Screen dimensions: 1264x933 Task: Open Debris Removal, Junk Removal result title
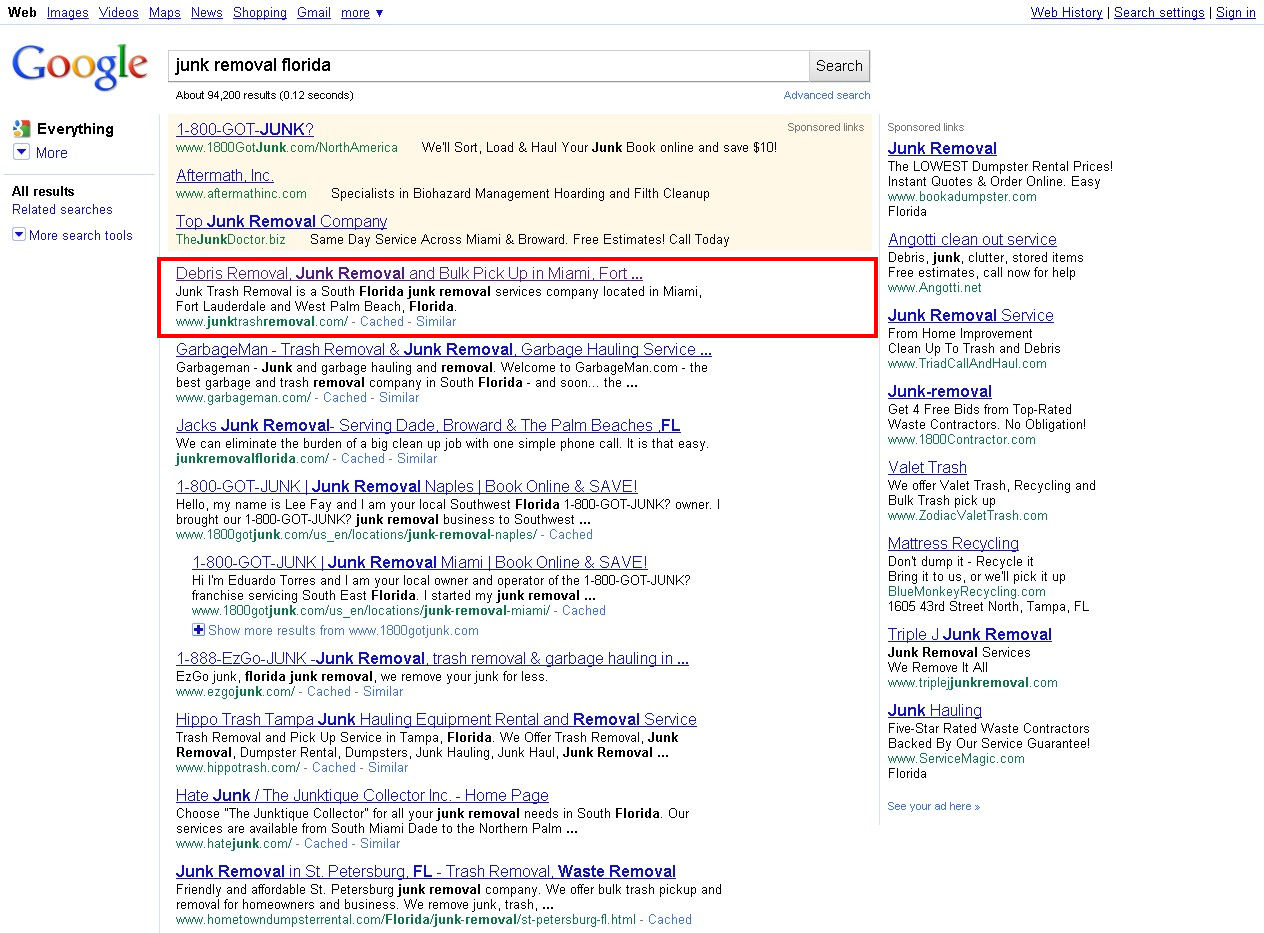coord(409,273)
